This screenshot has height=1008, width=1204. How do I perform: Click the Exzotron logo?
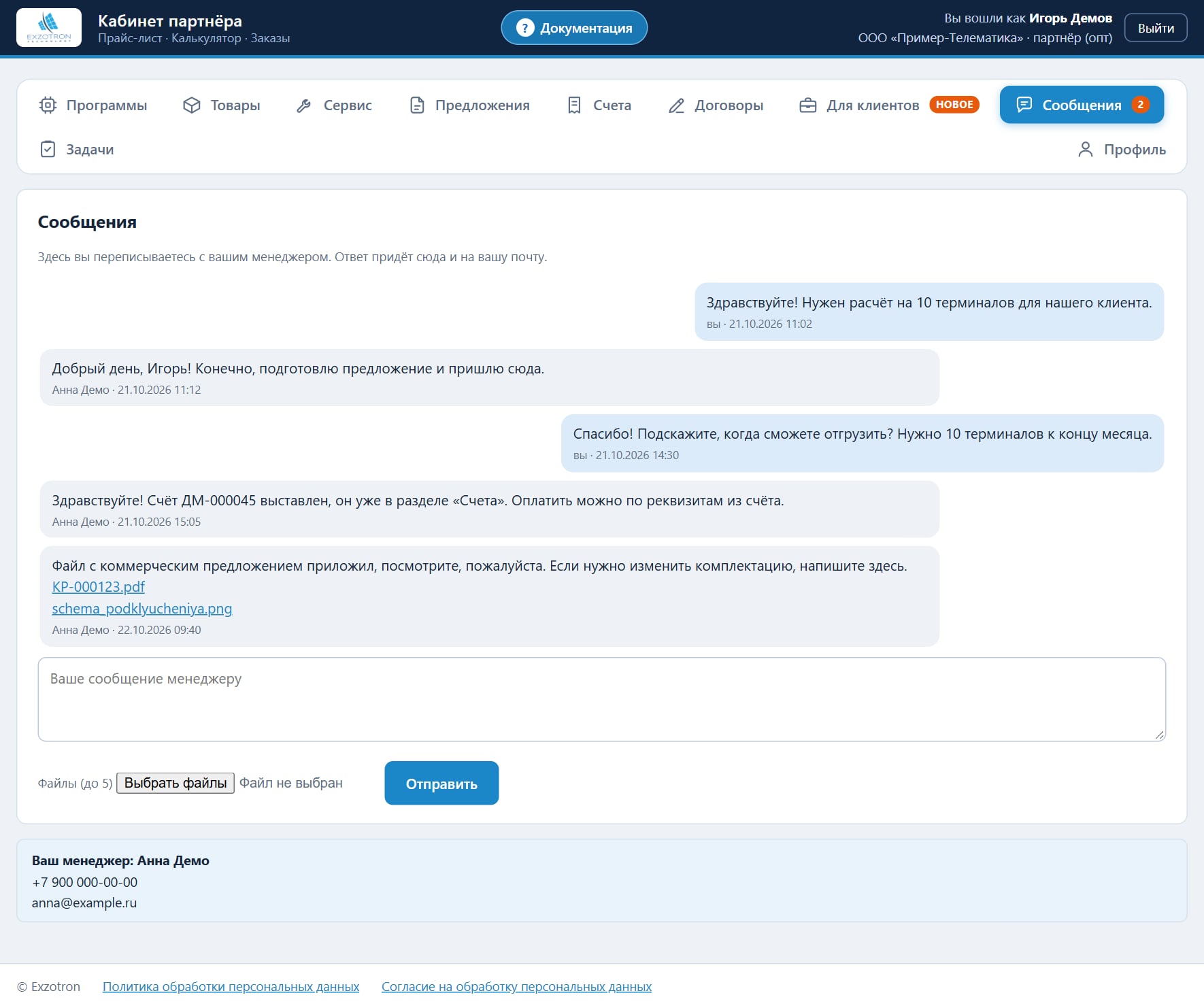tap(49, 28)
